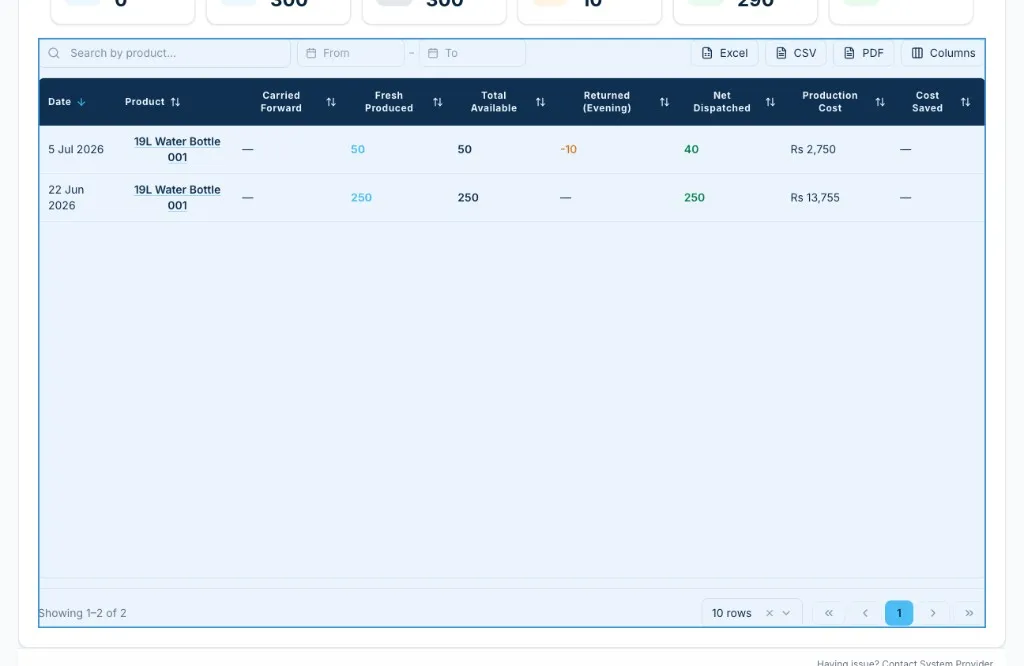Click the Net Dispatched header label
Screen dimensions: 1024x666
[722, 102]
